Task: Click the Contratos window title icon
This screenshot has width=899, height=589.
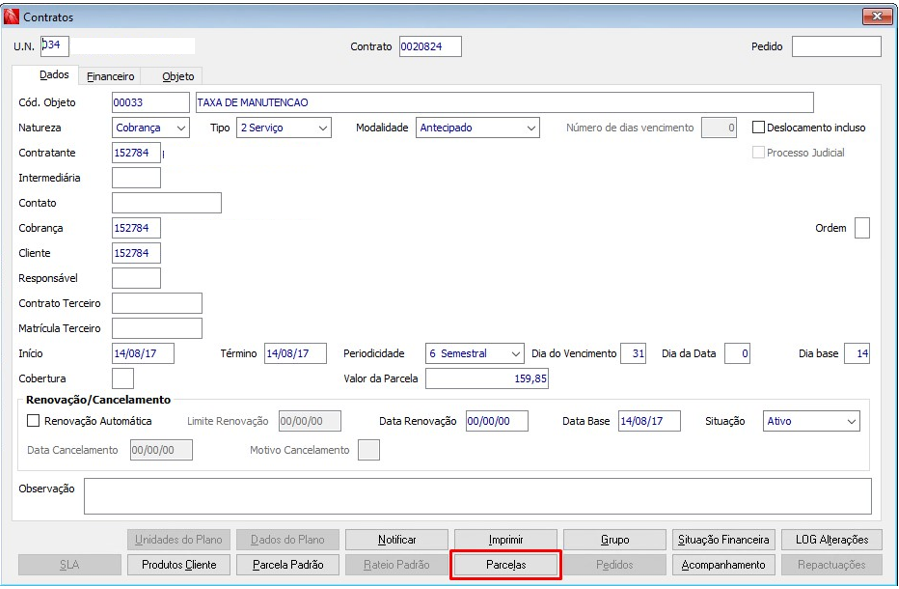Action: (11, 17)
